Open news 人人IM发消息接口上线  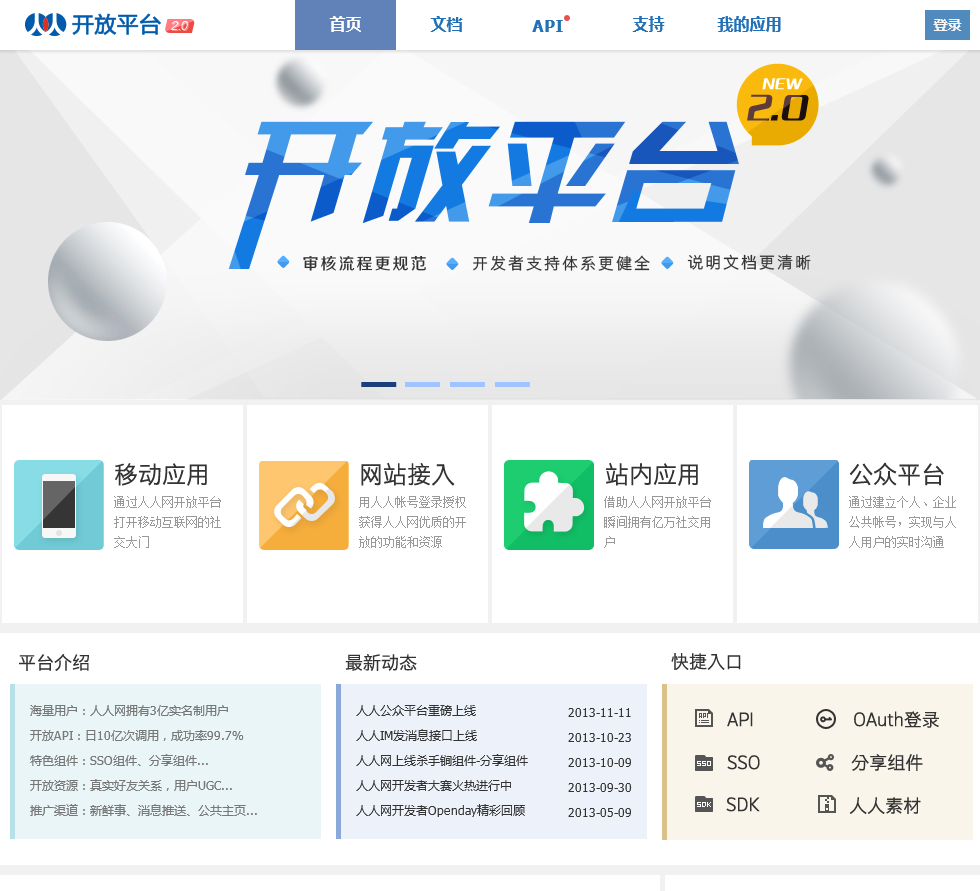click(x=416, y=735)
